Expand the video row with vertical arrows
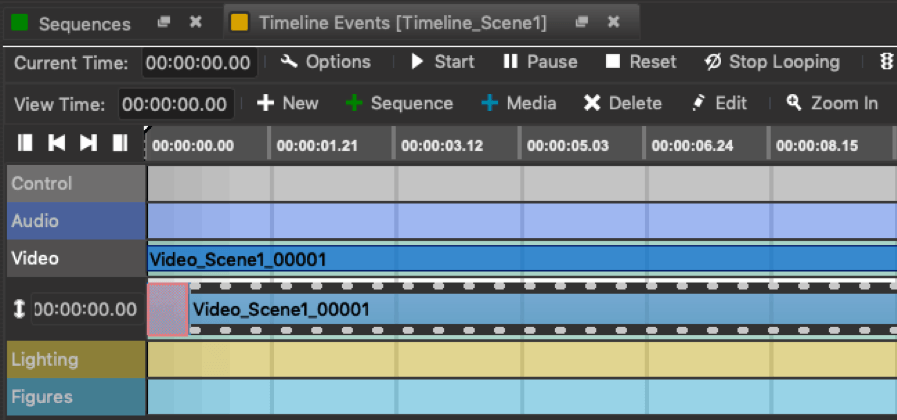This screenshot has width=897, height=420. coord(19,309)
